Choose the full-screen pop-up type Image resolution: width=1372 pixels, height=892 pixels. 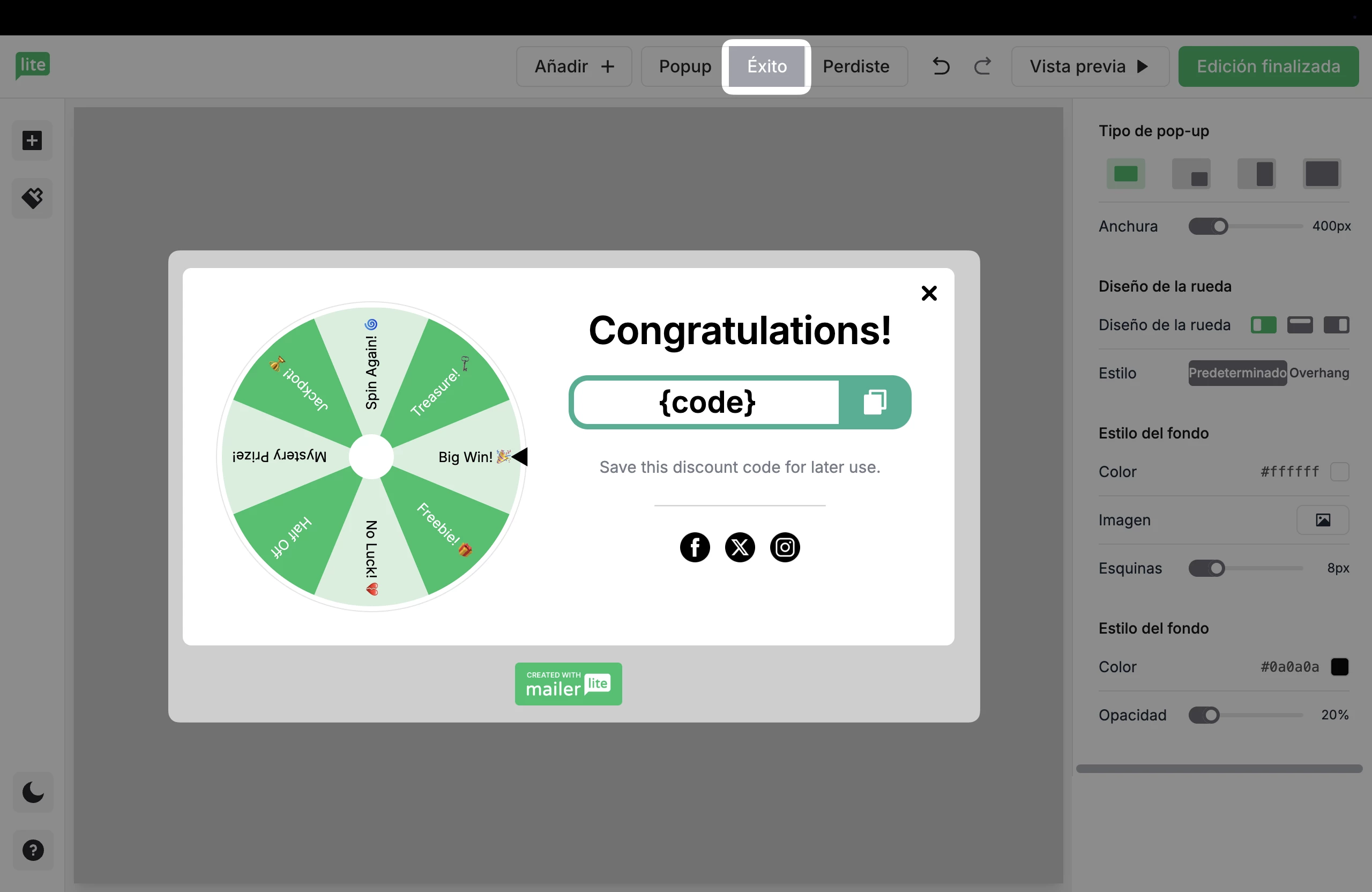click(x=1321, y=174)
